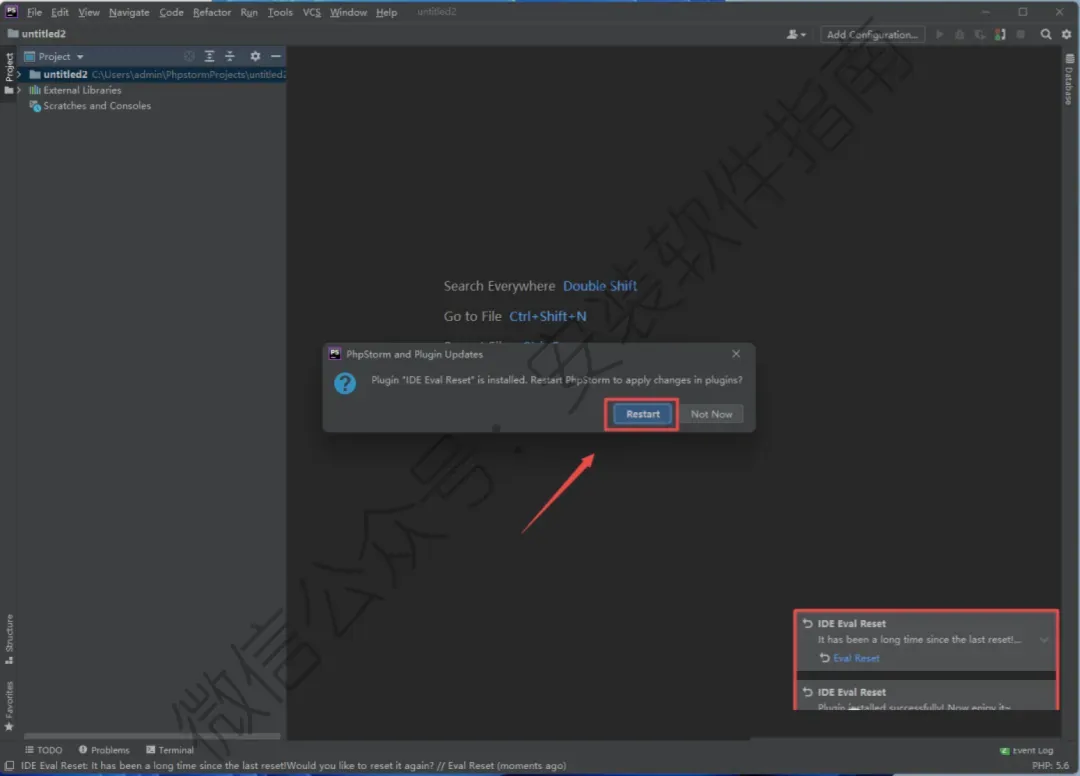Screen dimensions: 1080x776
Task: Open the Refactor menu
Action: pyautogui.click(x=211, y=12)
